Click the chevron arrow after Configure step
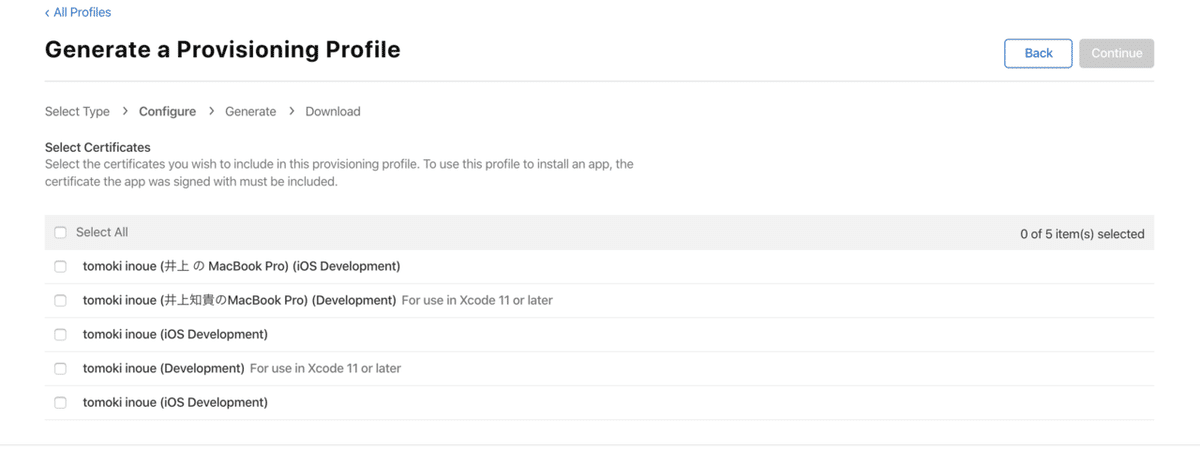 point(211,111)
